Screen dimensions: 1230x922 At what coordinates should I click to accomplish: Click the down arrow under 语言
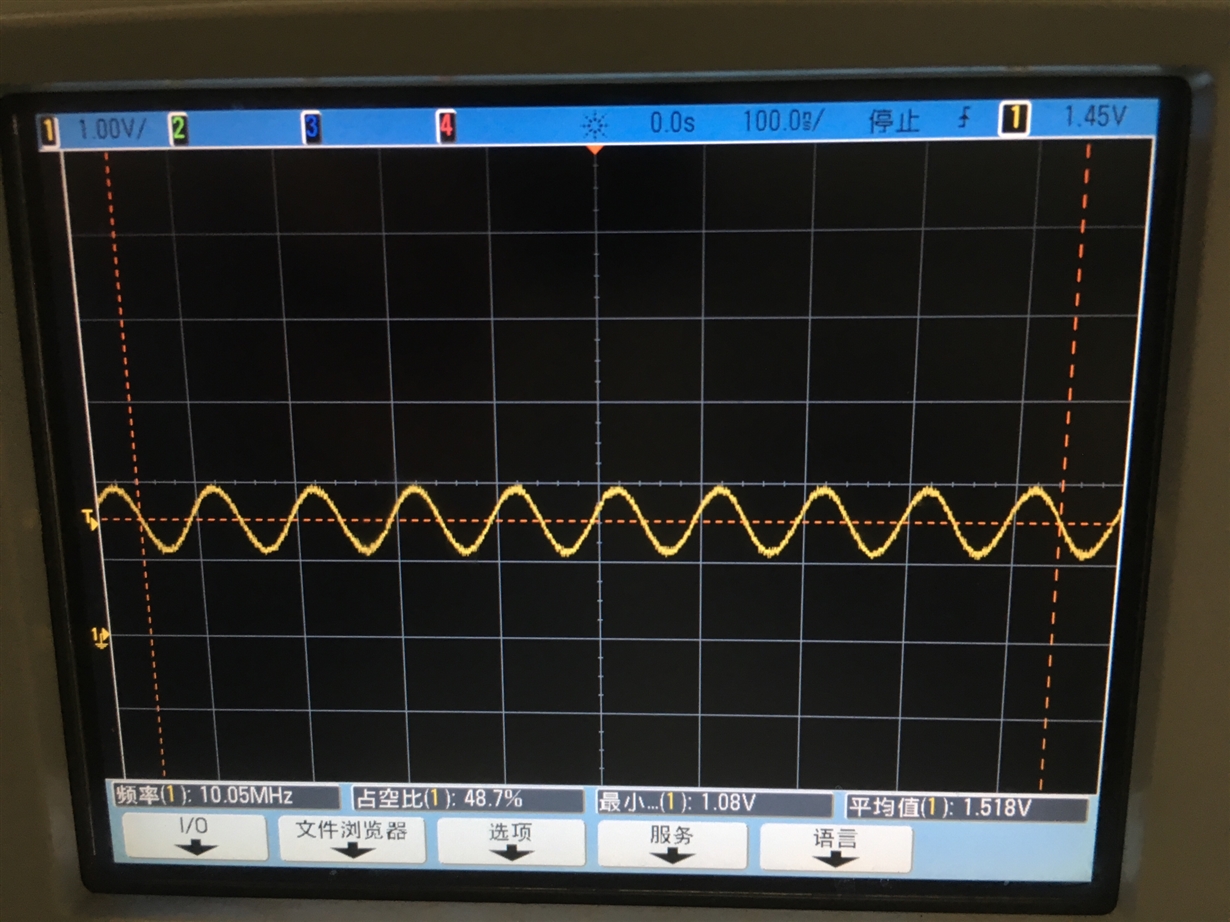[x=835, y=860]
